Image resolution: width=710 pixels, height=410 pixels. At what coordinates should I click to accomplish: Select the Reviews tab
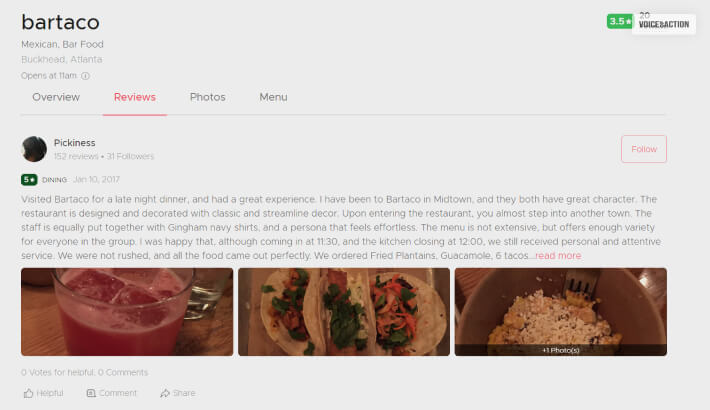click(x=135, y=97)
